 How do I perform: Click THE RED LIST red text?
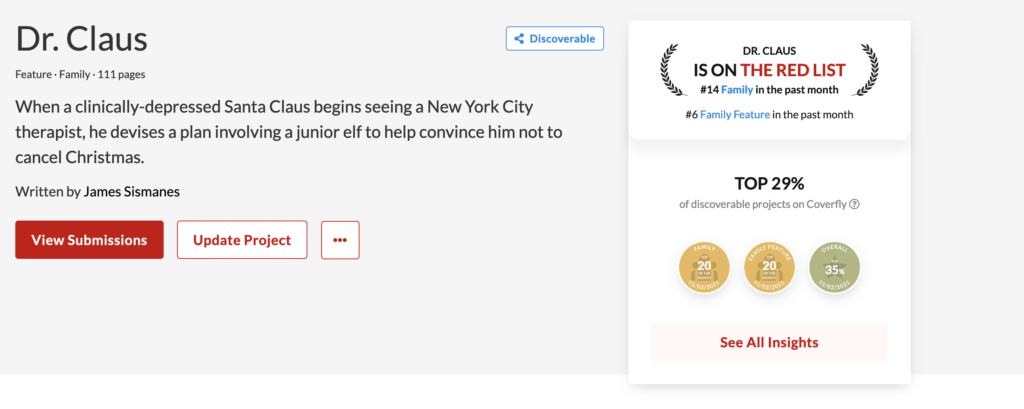792,69
